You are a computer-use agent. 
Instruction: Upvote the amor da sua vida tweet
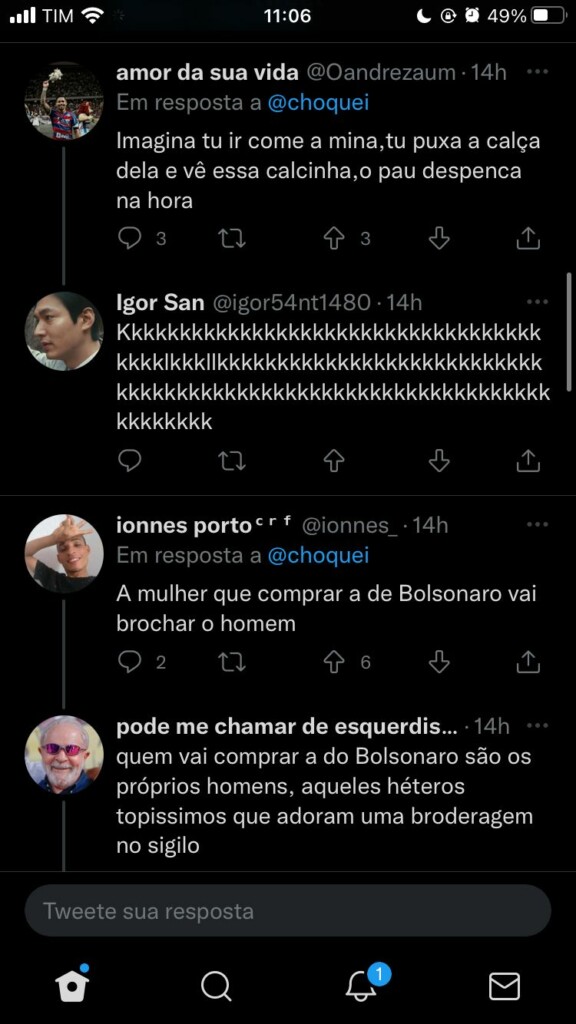pyautogui.click(x=334, y=239)
